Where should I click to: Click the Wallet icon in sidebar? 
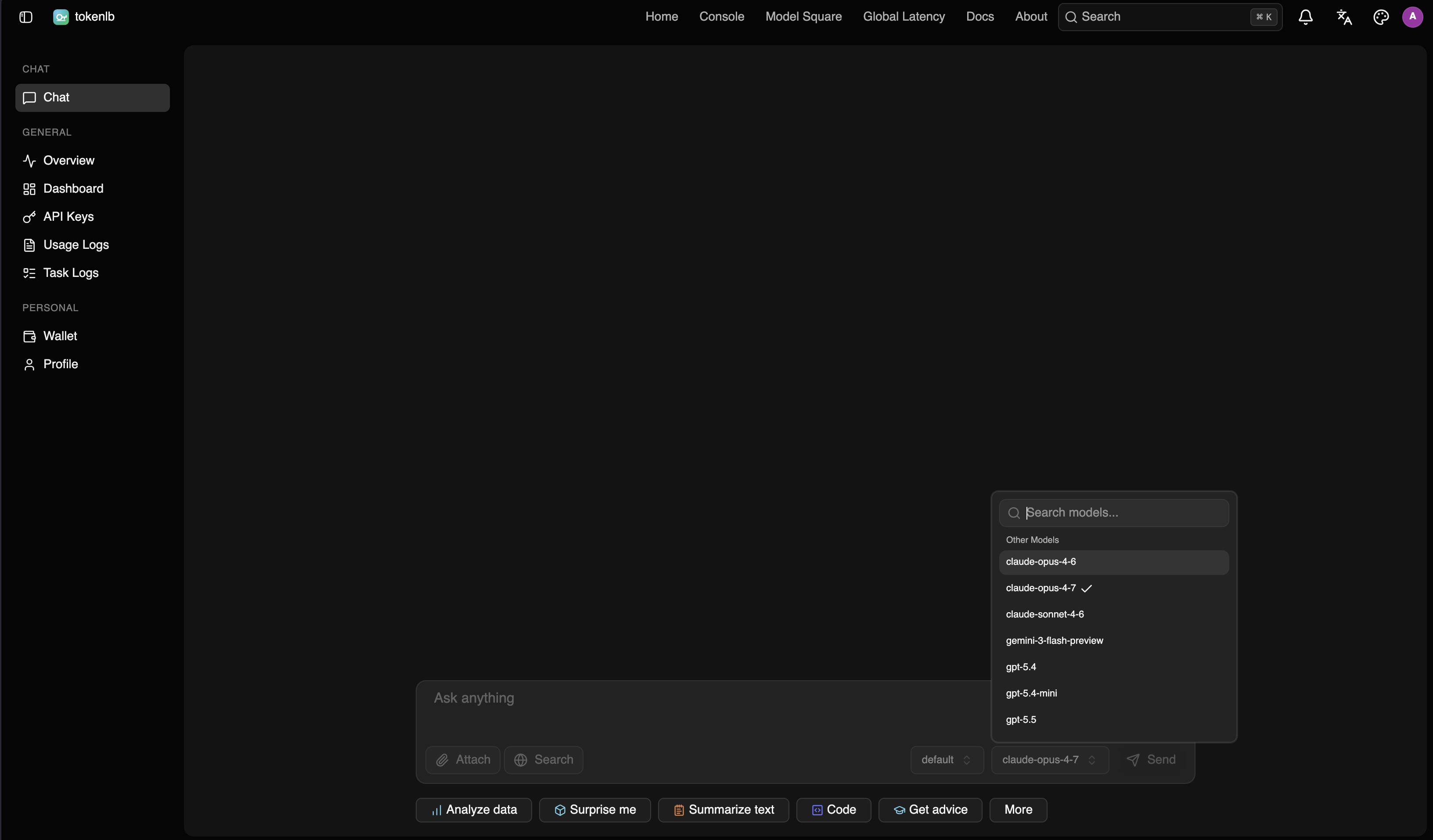29,337
